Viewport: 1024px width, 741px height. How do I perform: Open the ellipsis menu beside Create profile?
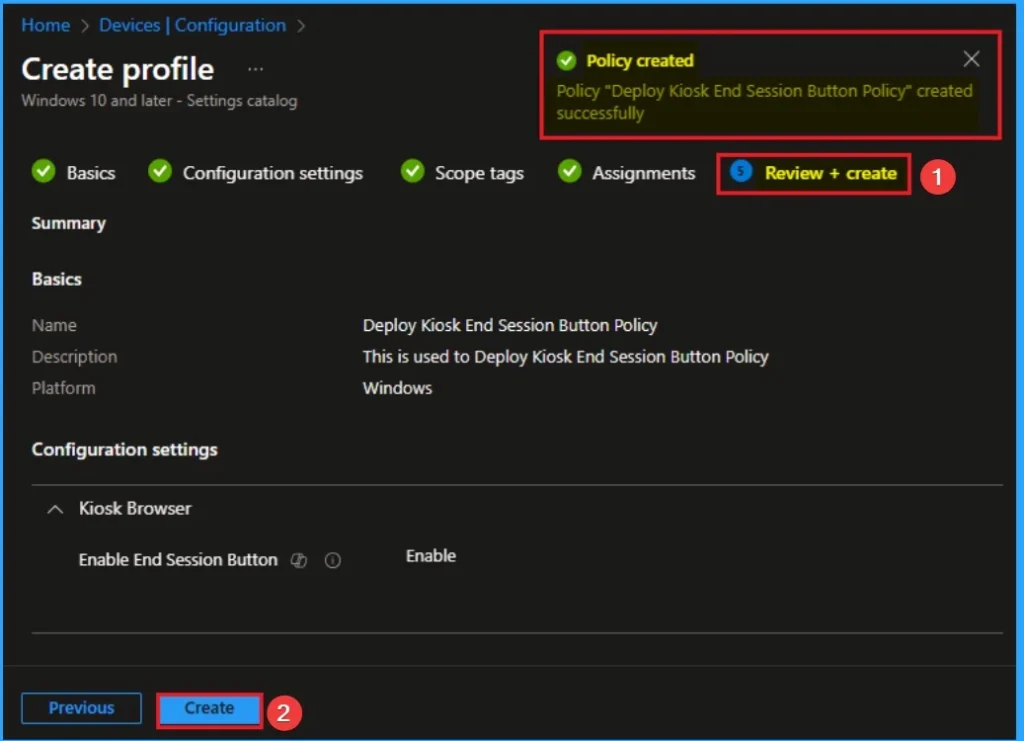tap(255, 69)
